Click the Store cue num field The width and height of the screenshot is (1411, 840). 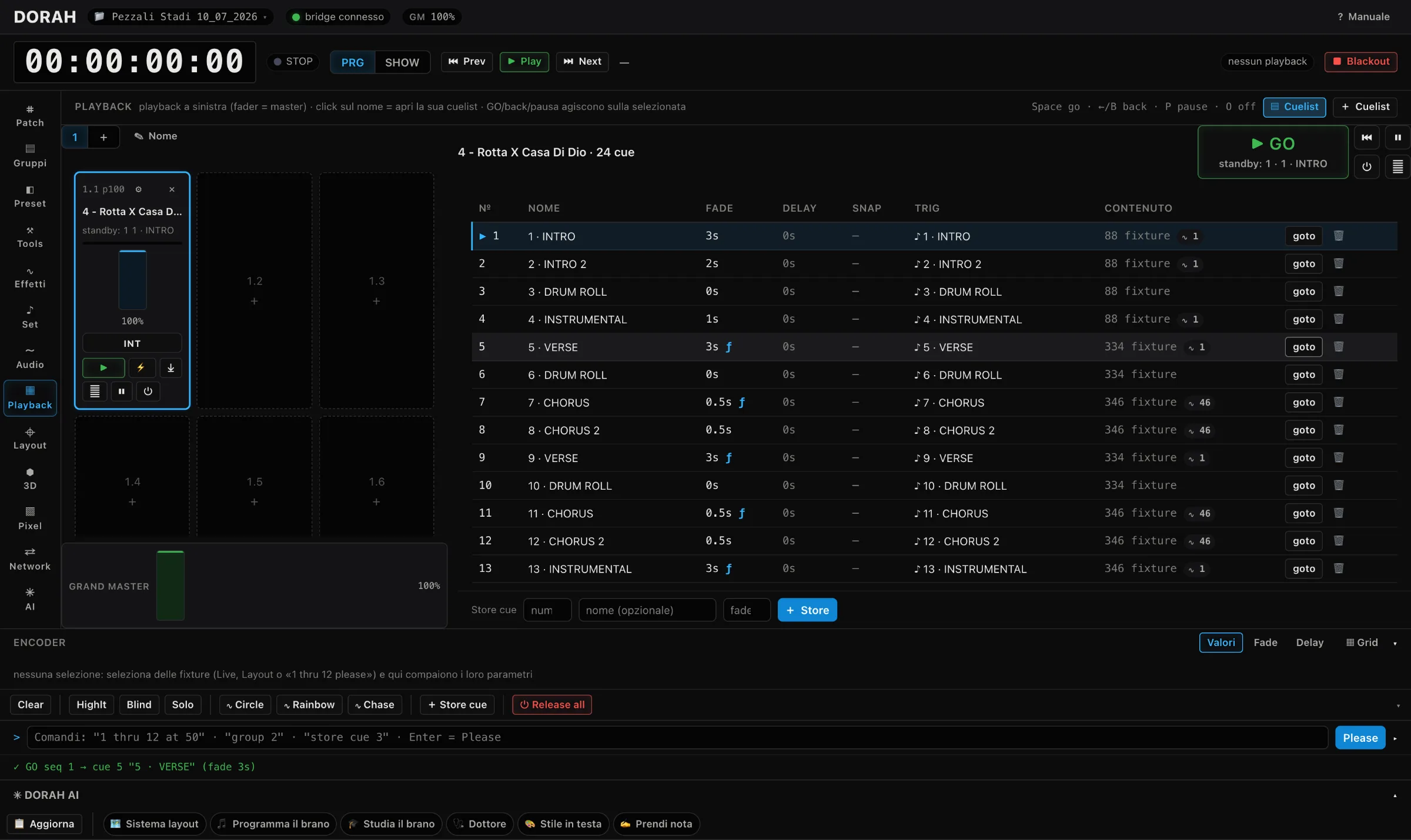[547, 610]
